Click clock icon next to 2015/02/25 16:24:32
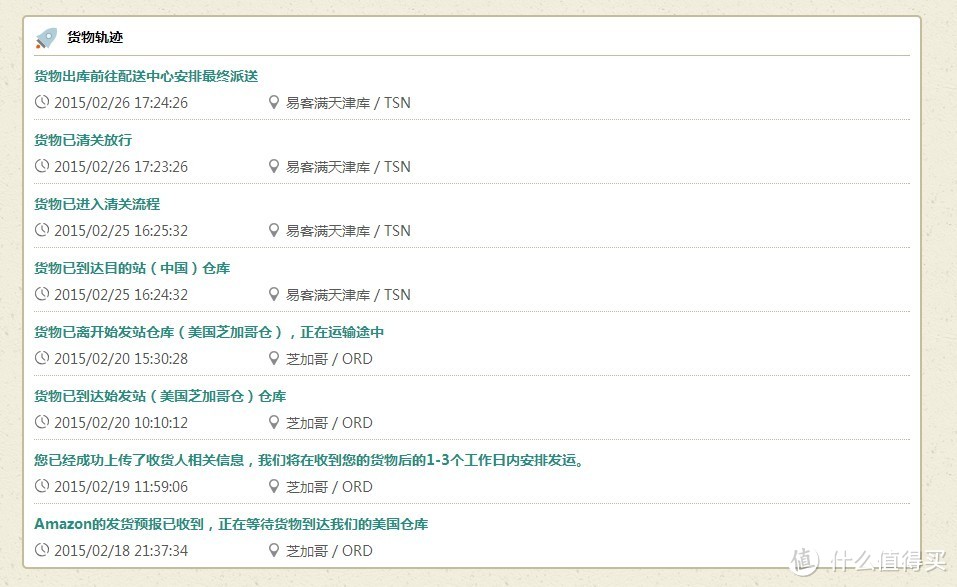 tap(42, 294)
